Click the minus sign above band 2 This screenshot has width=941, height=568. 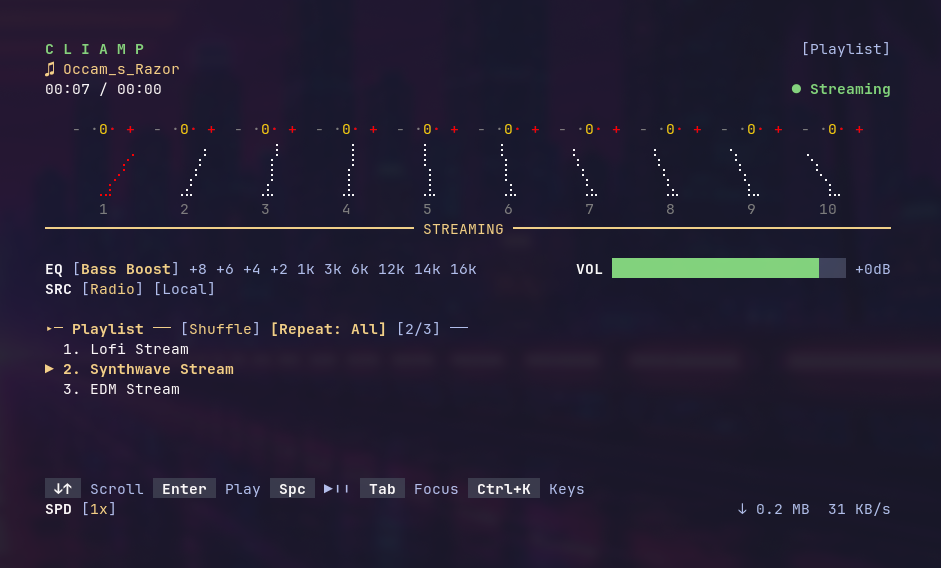[157, 129]
